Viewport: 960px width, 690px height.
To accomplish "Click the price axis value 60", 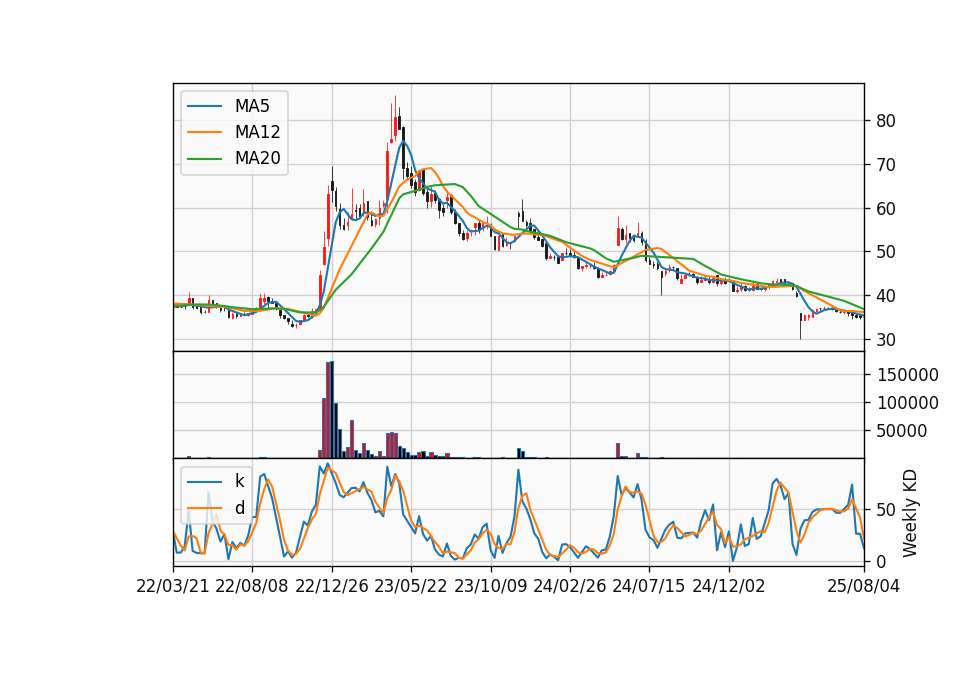I will tap(886, 209).
